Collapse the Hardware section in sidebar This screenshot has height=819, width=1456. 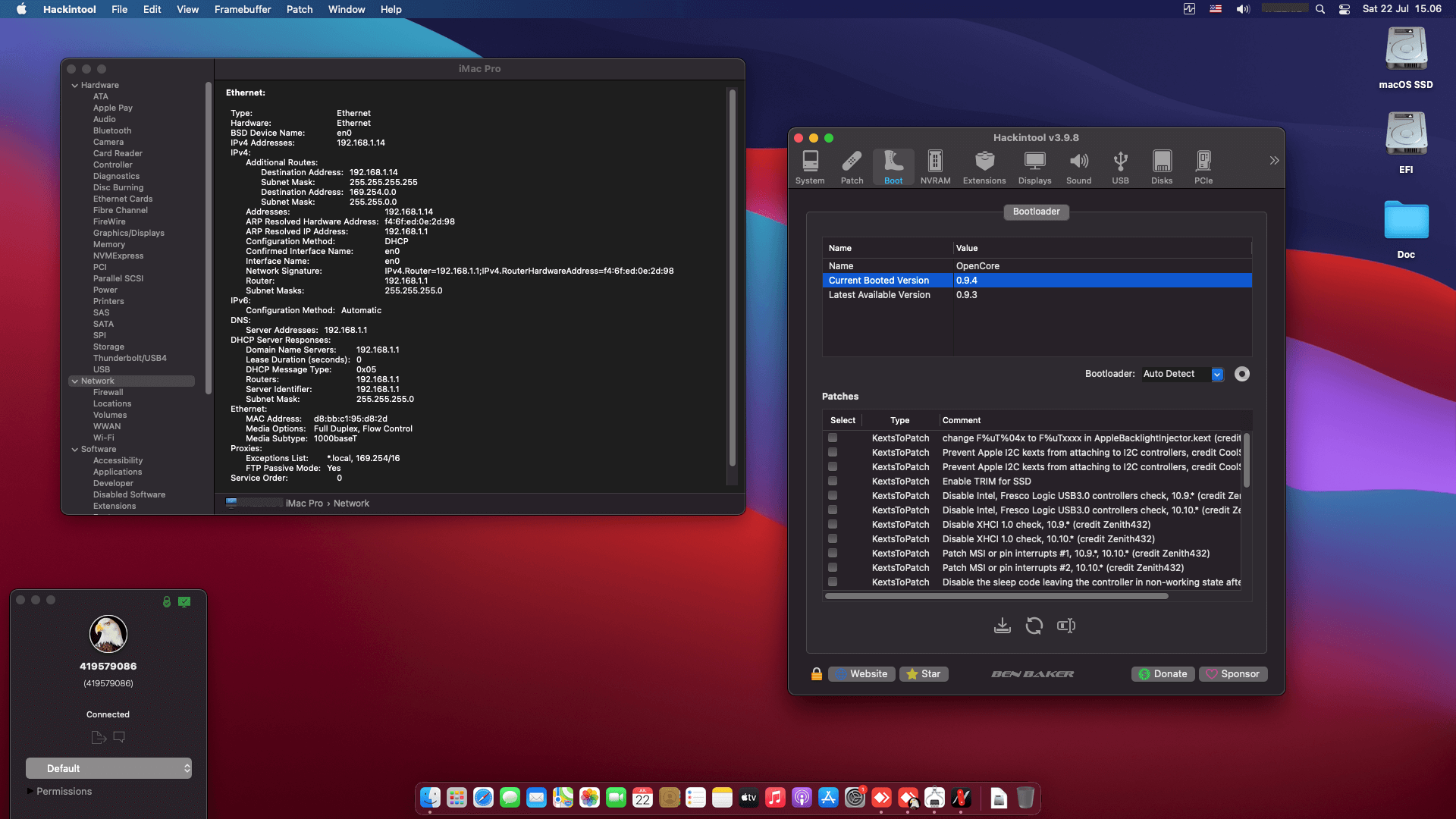pos(75,86)
